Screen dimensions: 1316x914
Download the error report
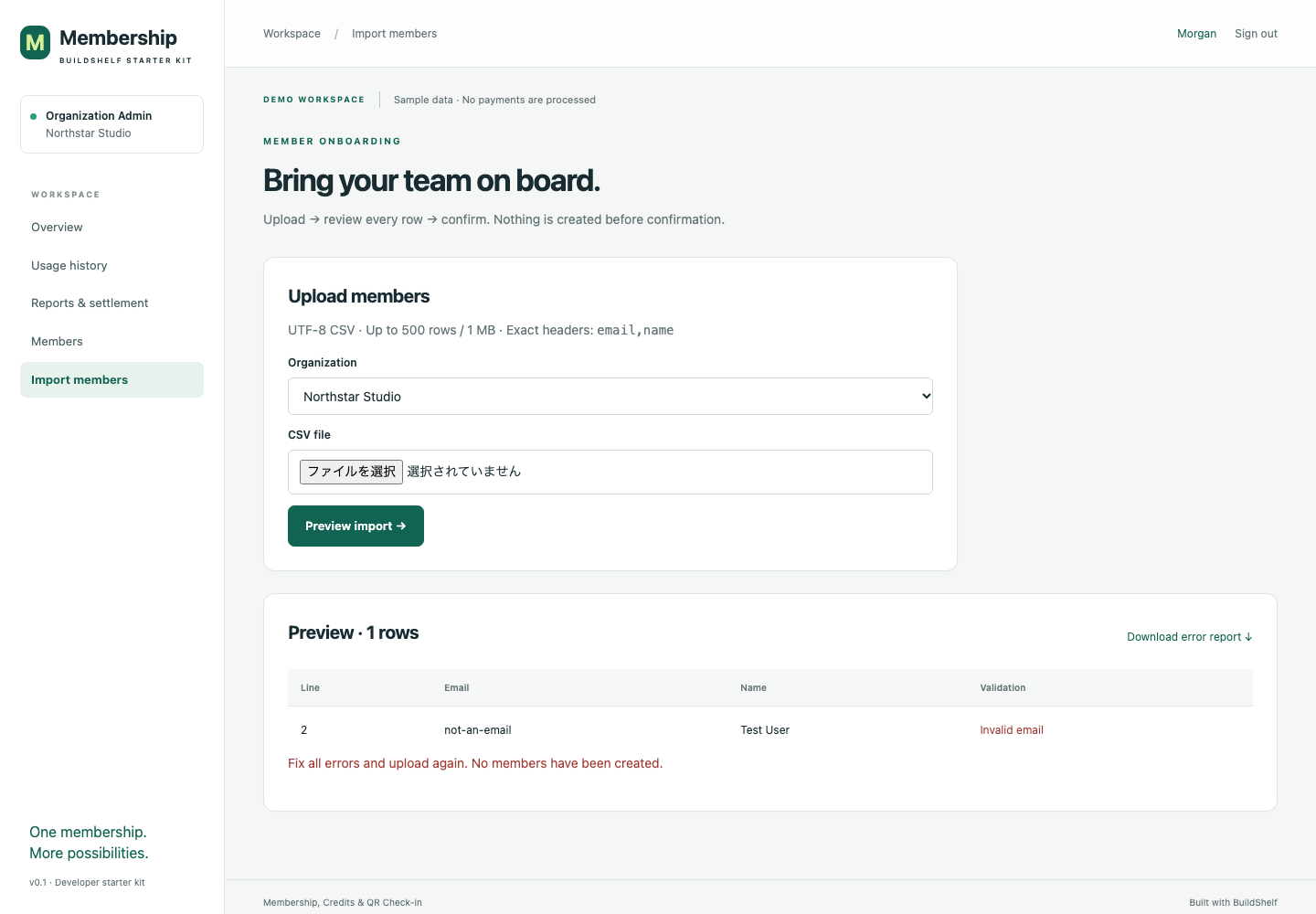[1189, 637]
